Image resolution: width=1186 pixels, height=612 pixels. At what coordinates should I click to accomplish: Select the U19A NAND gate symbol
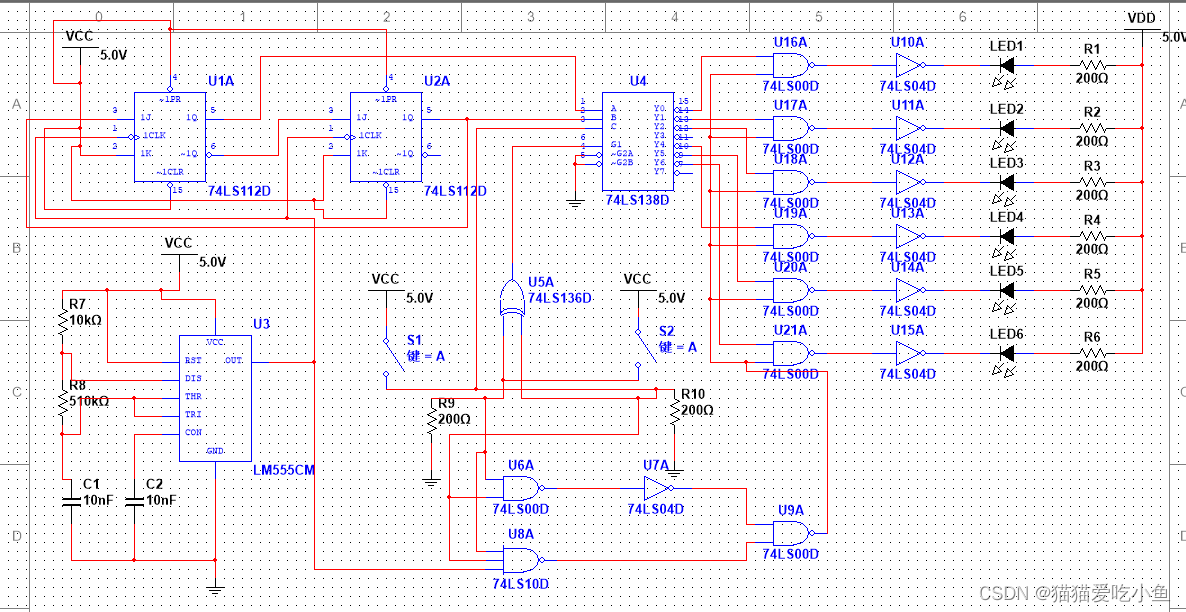794,236
